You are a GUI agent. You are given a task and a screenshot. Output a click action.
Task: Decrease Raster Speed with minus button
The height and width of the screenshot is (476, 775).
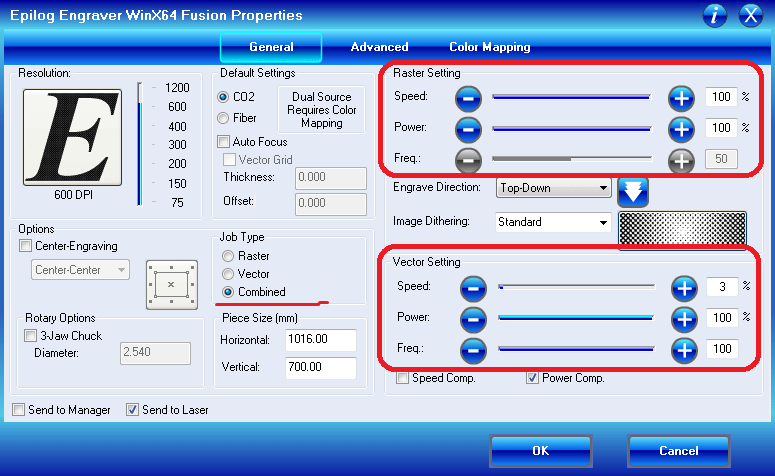click(468, 98)
